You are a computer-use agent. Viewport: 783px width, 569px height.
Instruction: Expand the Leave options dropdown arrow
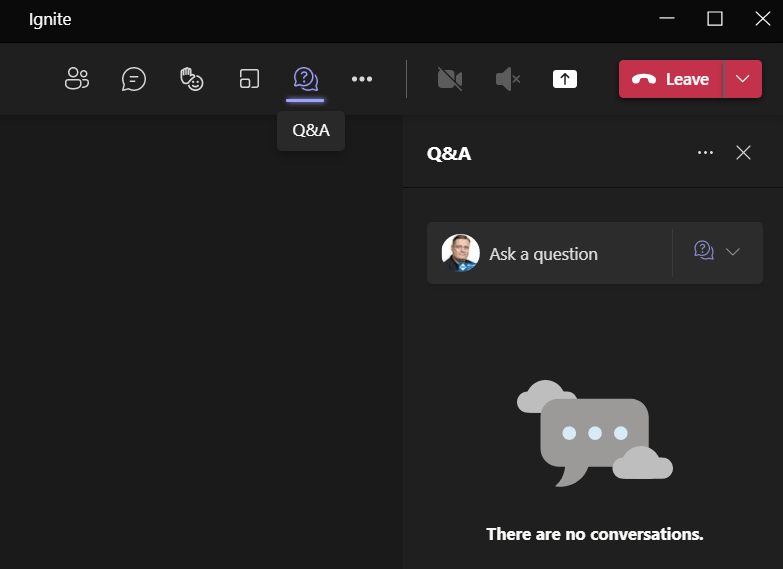click(x=741, y=79)
